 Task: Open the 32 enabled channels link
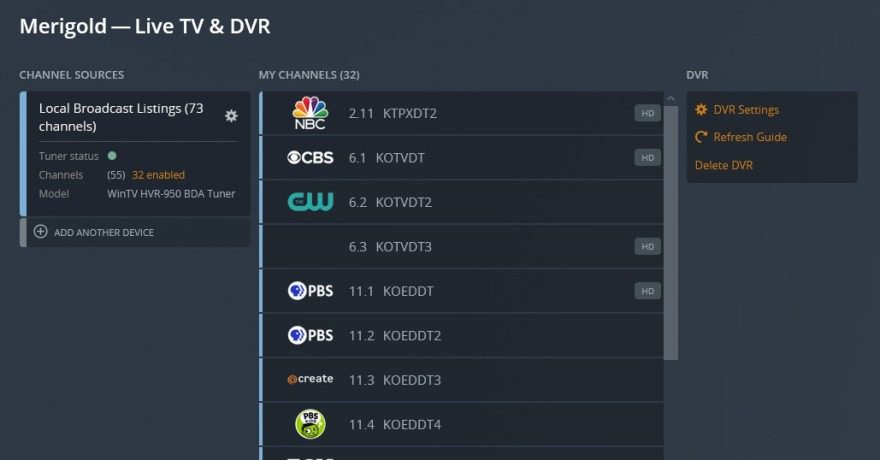[x=158, y=175]
